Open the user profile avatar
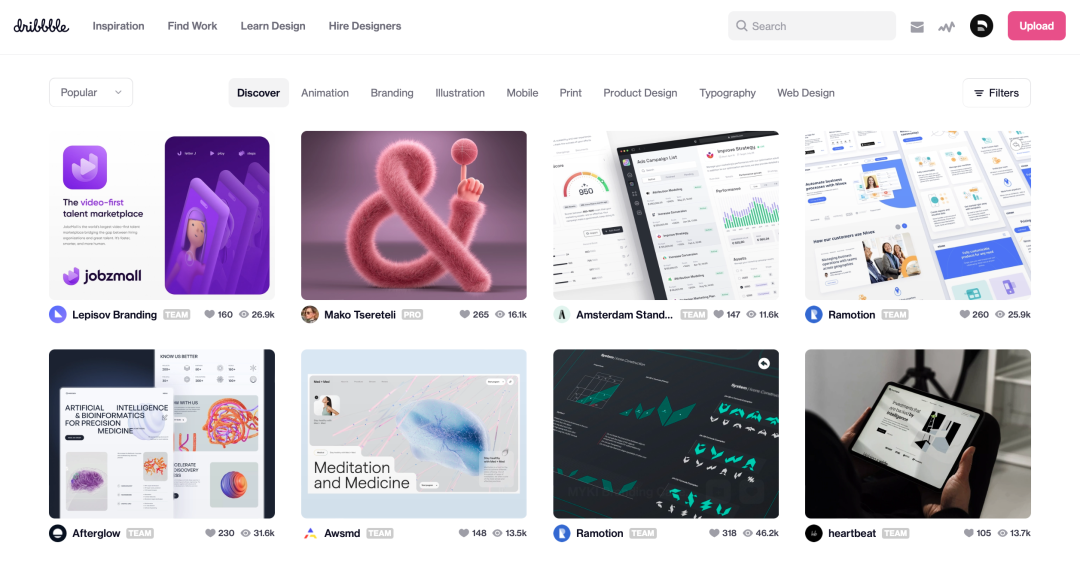Viewport: 1080px width, 564px height. click(x=982, y=26)
